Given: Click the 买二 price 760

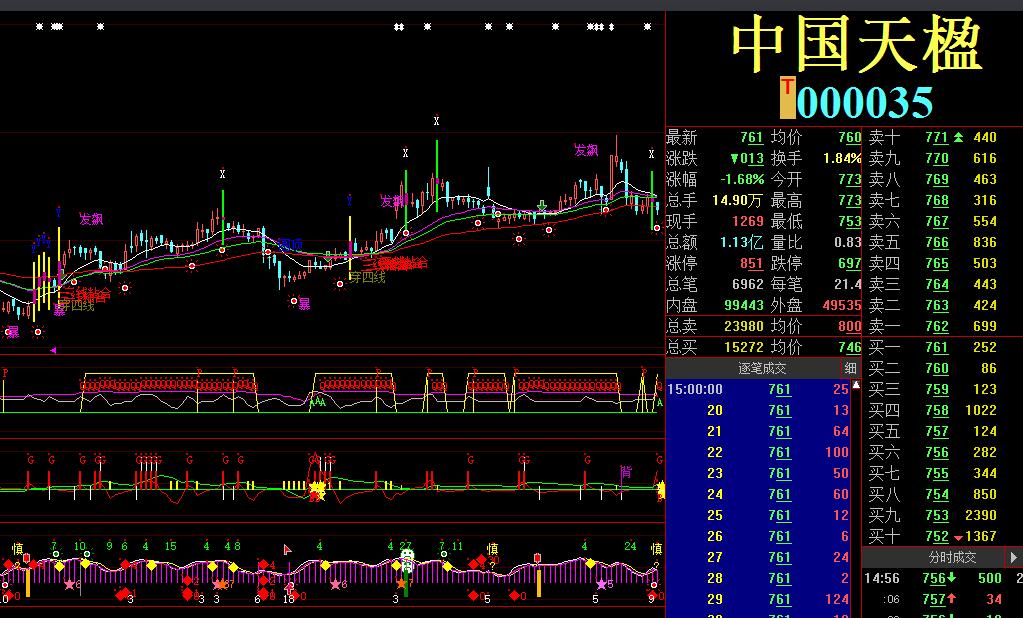Looking at the screenshot, I should click(937, 368).
